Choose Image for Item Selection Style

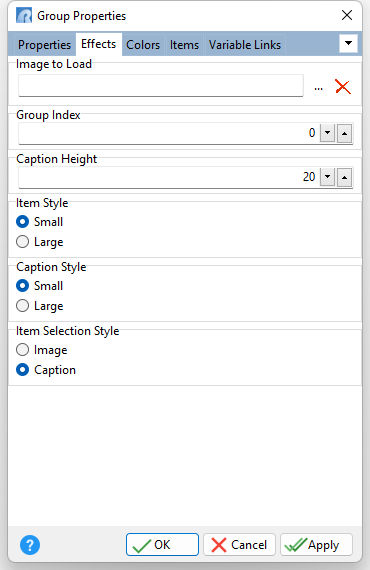click(42, 350)
